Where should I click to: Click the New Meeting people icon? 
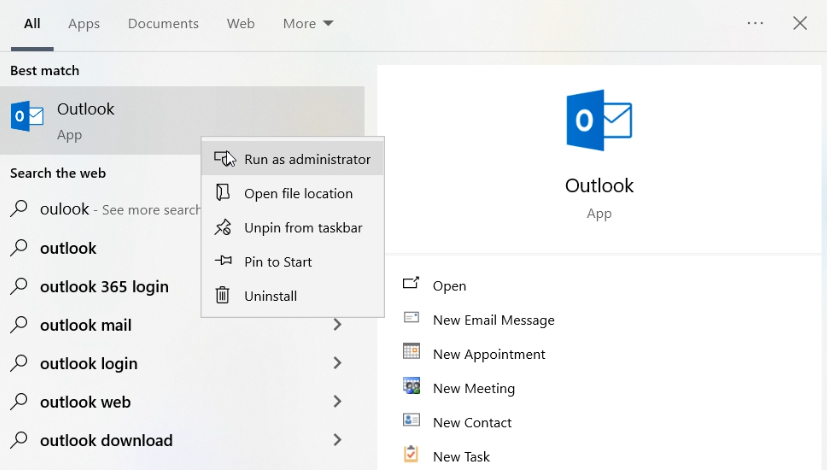[x=411, y=386]
